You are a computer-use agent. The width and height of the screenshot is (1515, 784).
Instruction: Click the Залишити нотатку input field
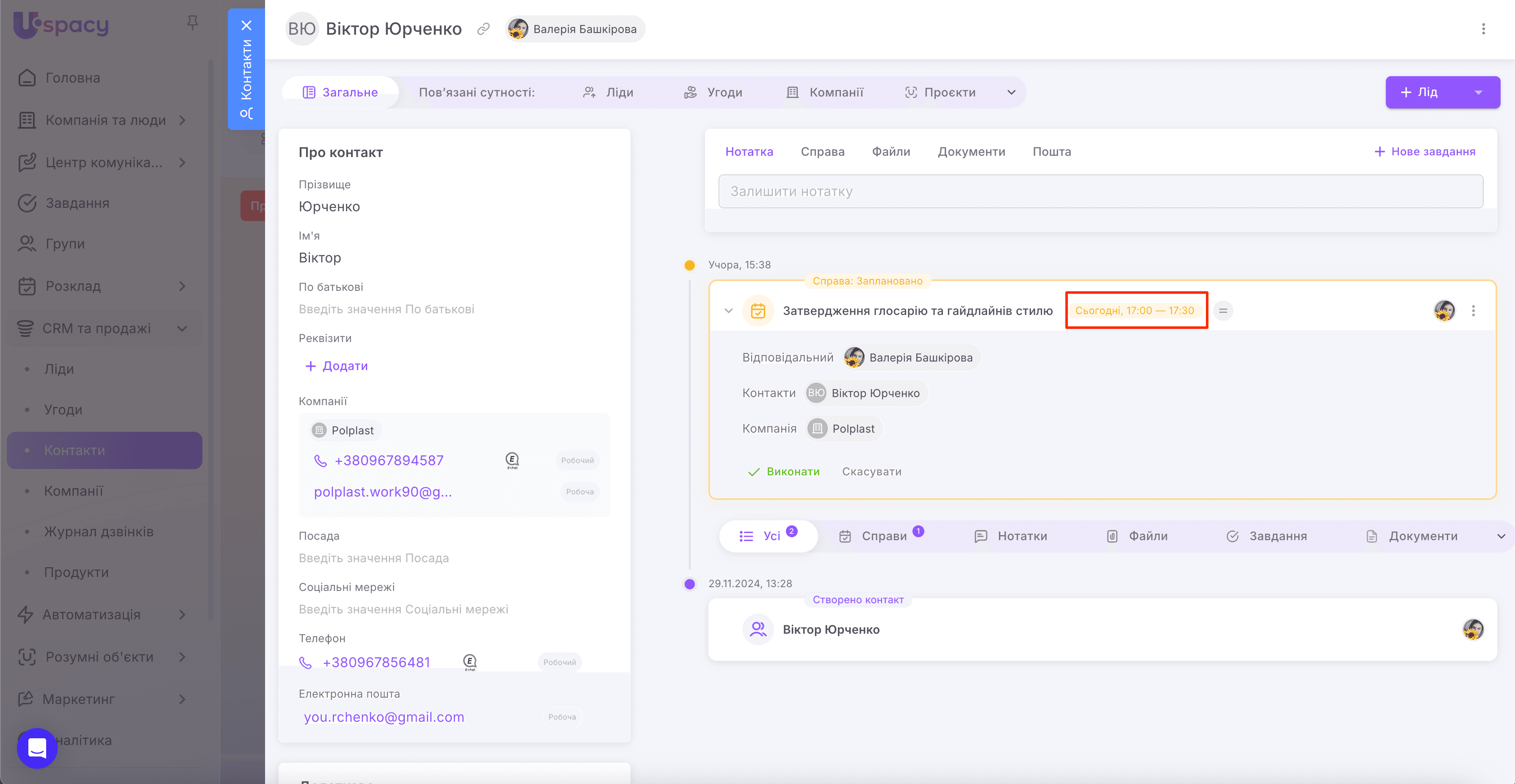(1100, 191)
